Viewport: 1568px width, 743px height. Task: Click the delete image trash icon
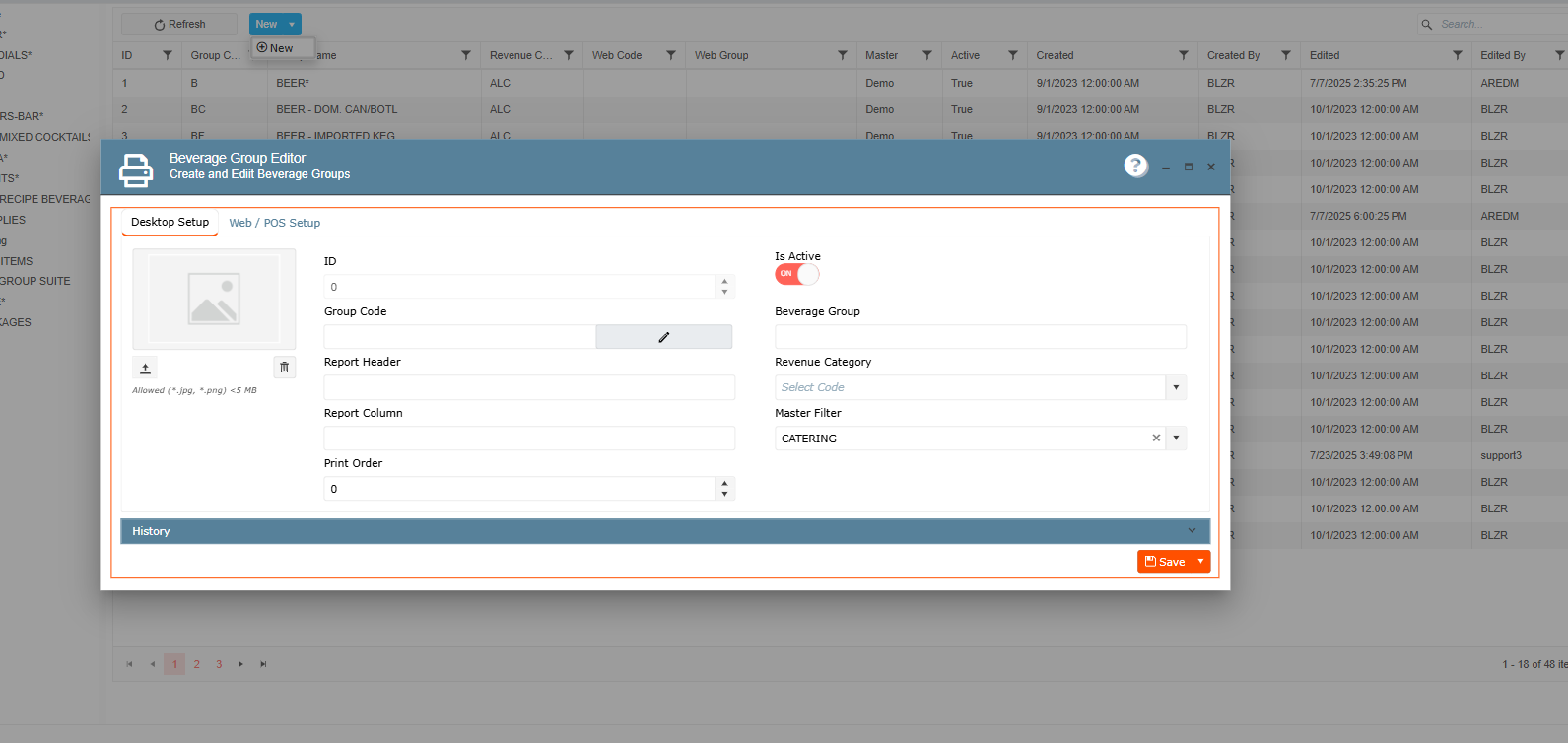point(285,368)
